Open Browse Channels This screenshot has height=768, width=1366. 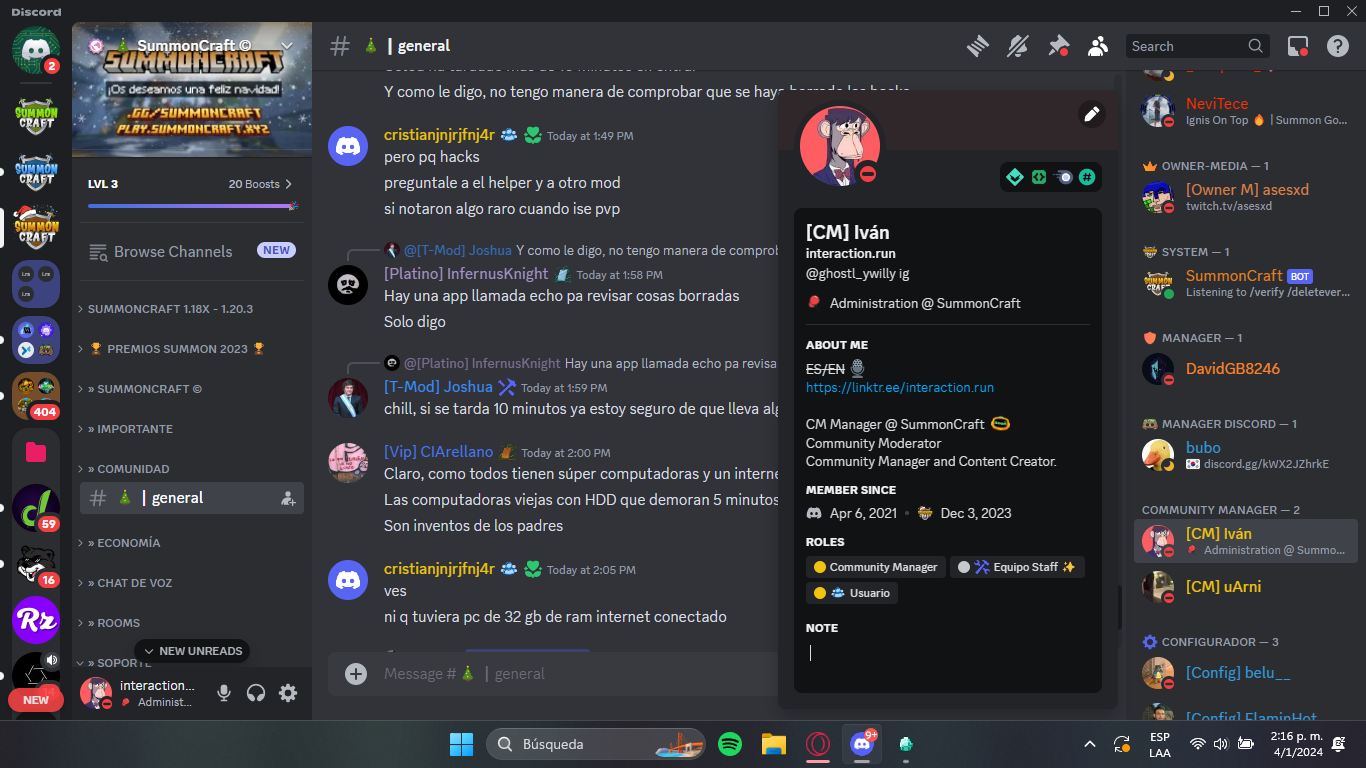tap(191, 251)
